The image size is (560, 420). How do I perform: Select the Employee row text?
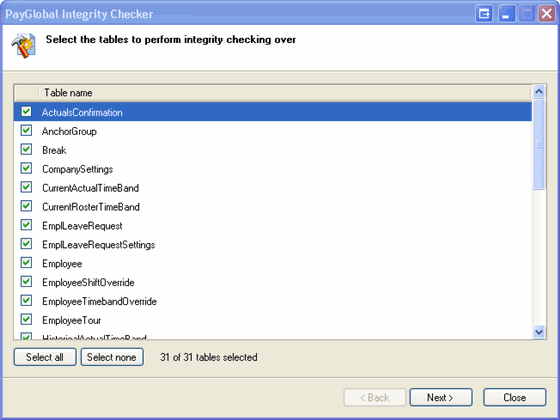62,264
